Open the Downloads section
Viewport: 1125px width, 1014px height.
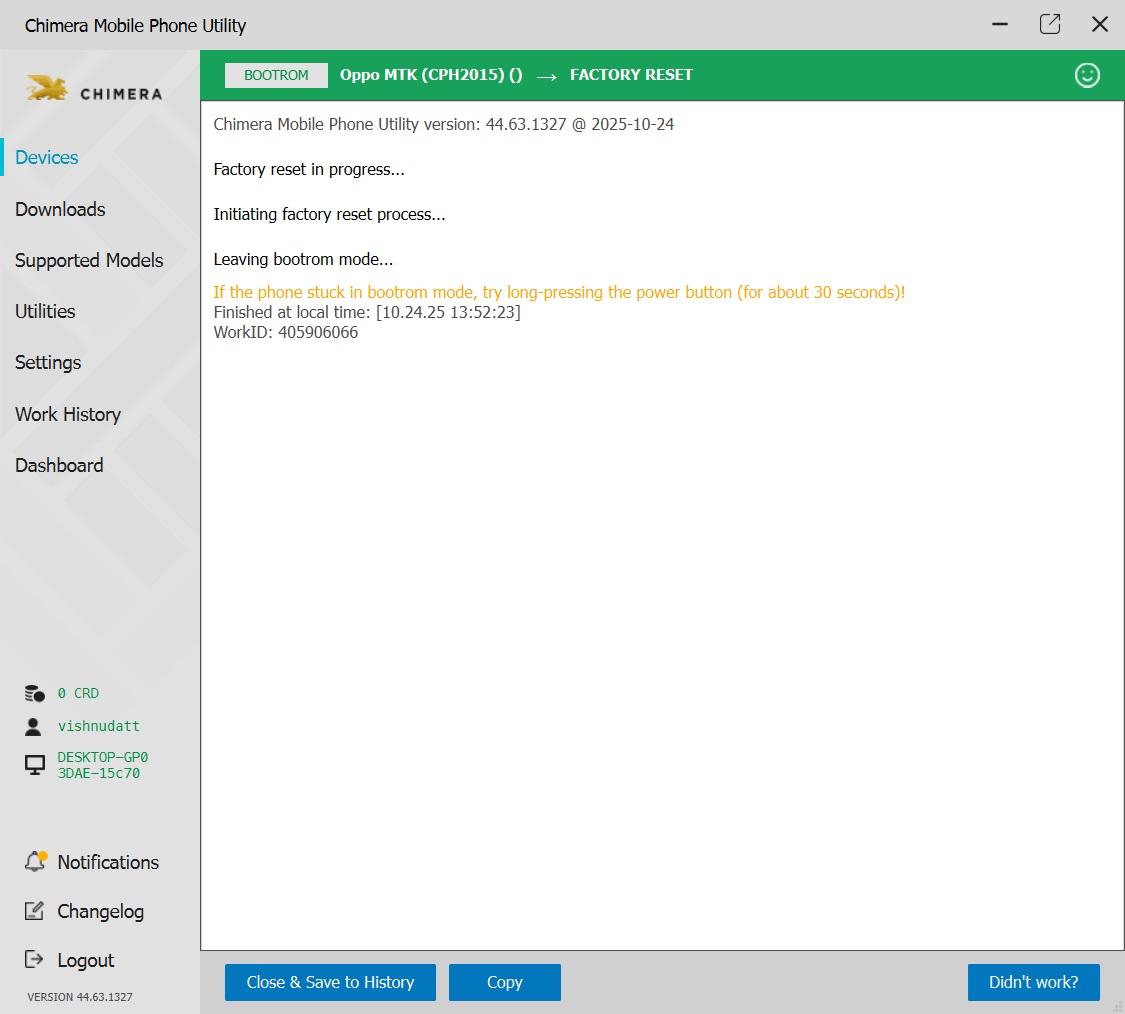[x=60, y=209]
